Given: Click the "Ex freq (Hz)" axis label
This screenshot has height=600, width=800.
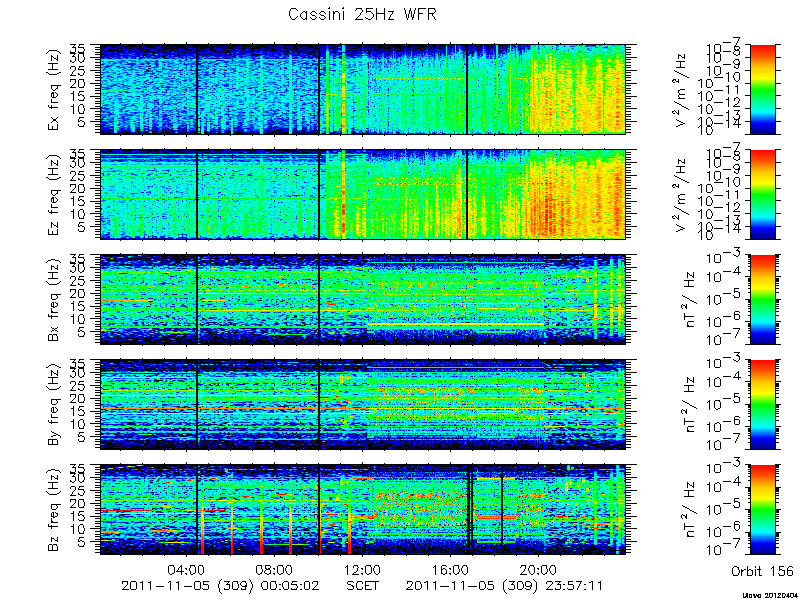Looking at the screenshot, I should click(55, 90).
